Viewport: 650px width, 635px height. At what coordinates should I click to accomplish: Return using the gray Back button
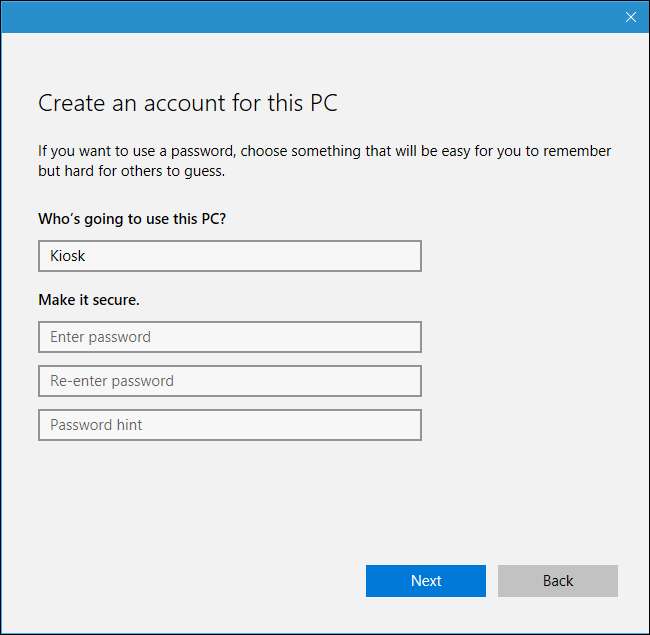point(557,581)
